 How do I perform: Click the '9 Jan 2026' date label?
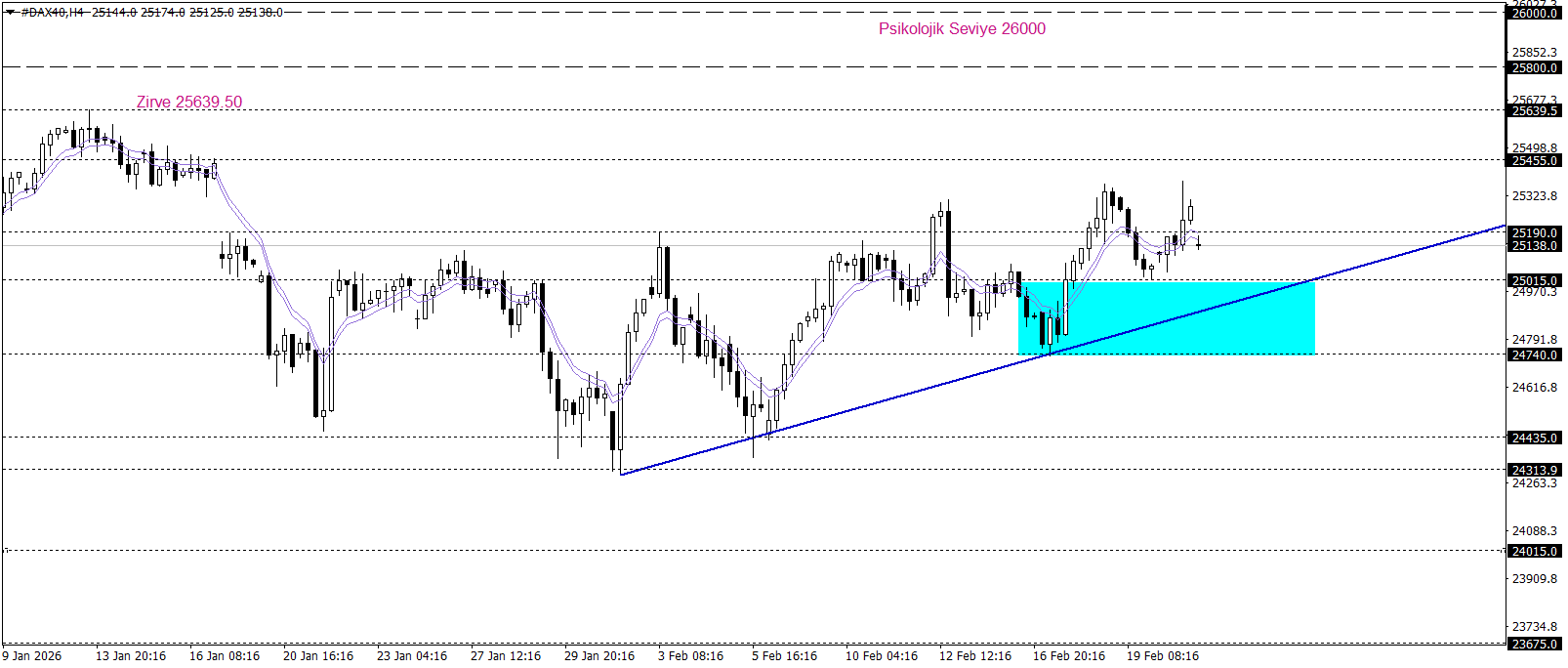(32, 656)
